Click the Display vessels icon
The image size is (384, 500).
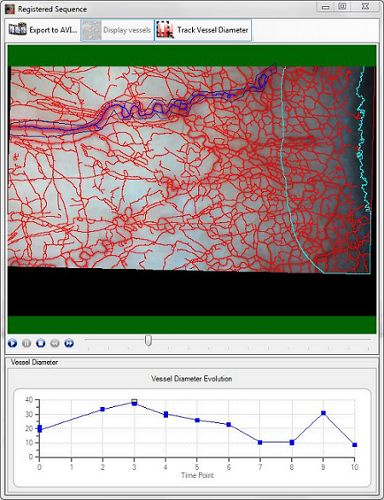point(91,30)
